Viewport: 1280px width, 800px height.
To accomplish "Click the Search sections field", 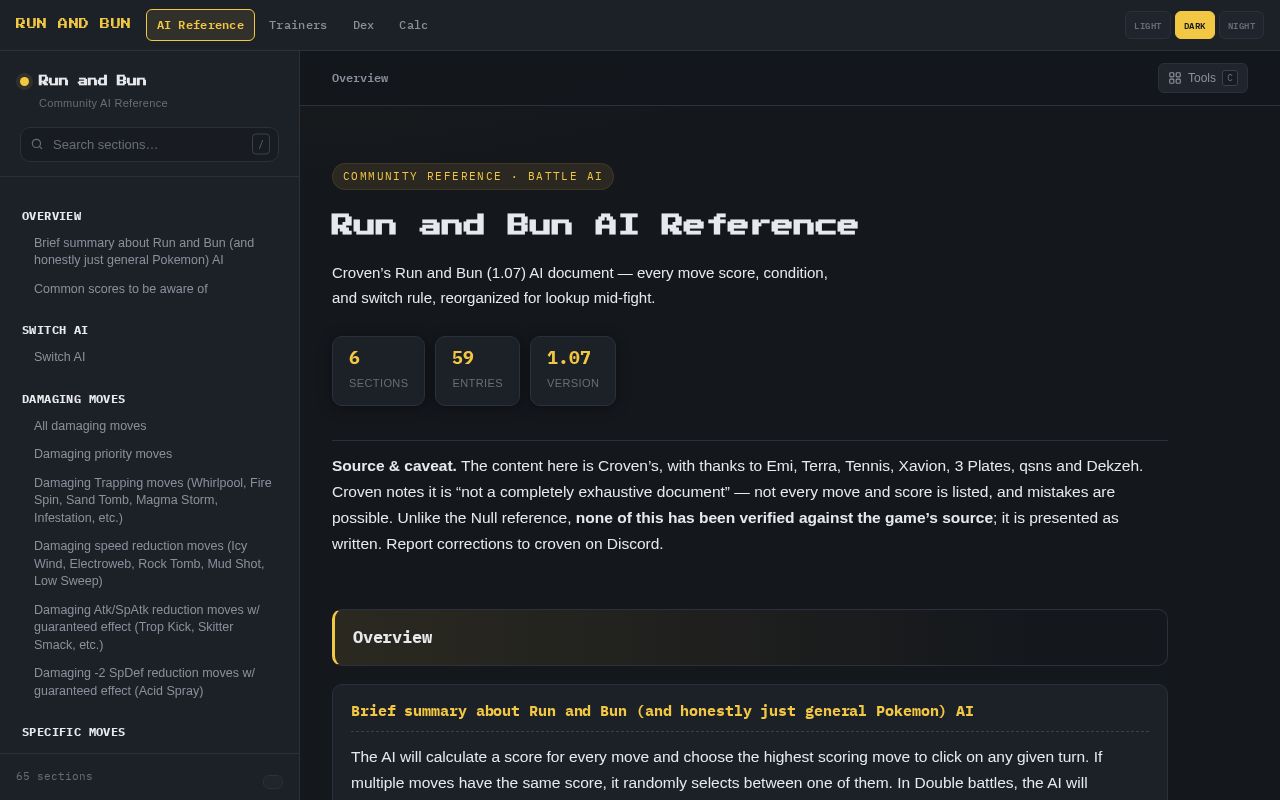I will tap(149, 144).
